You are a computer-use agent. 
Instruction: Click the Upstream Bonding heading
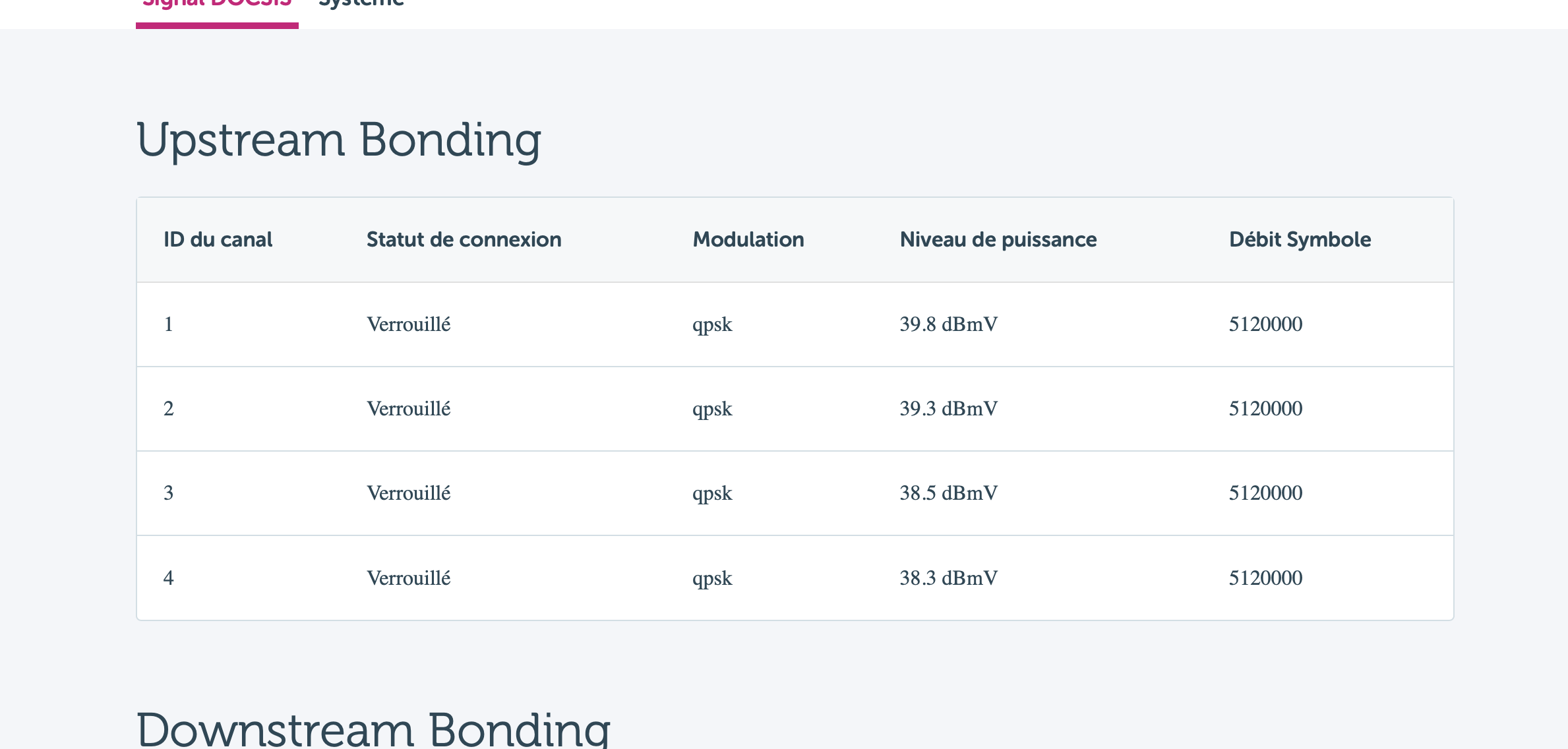pyautogui.click(x=338, y=140)
